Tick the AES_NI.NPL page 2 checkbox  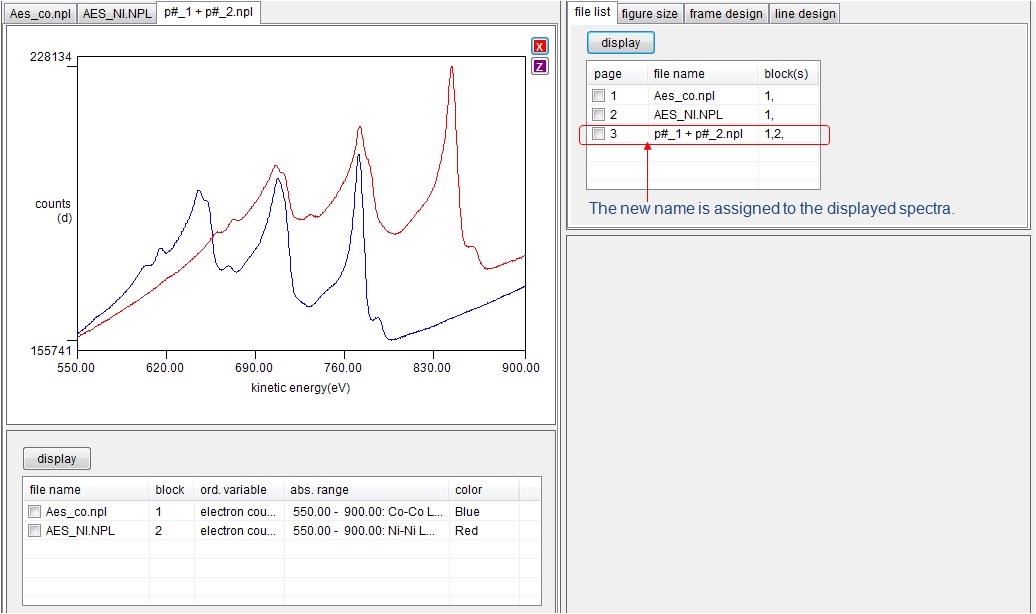[598, 115]
